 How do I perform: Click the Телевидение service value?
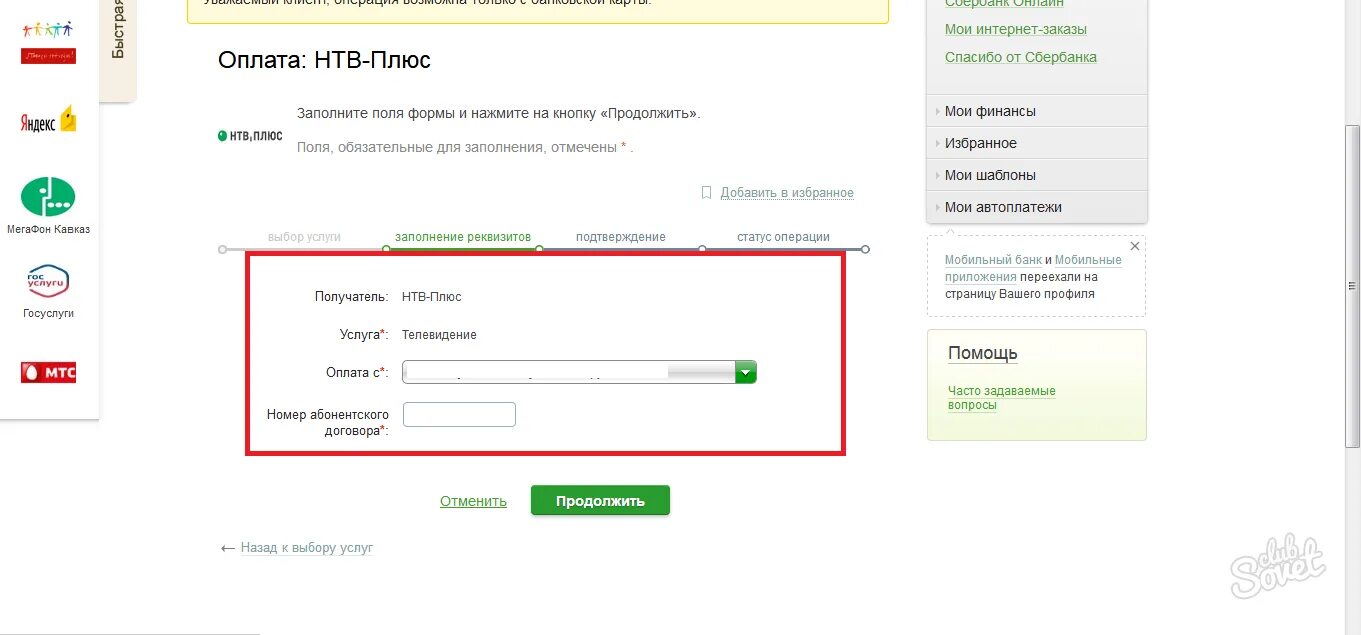[x=439, y=335]
